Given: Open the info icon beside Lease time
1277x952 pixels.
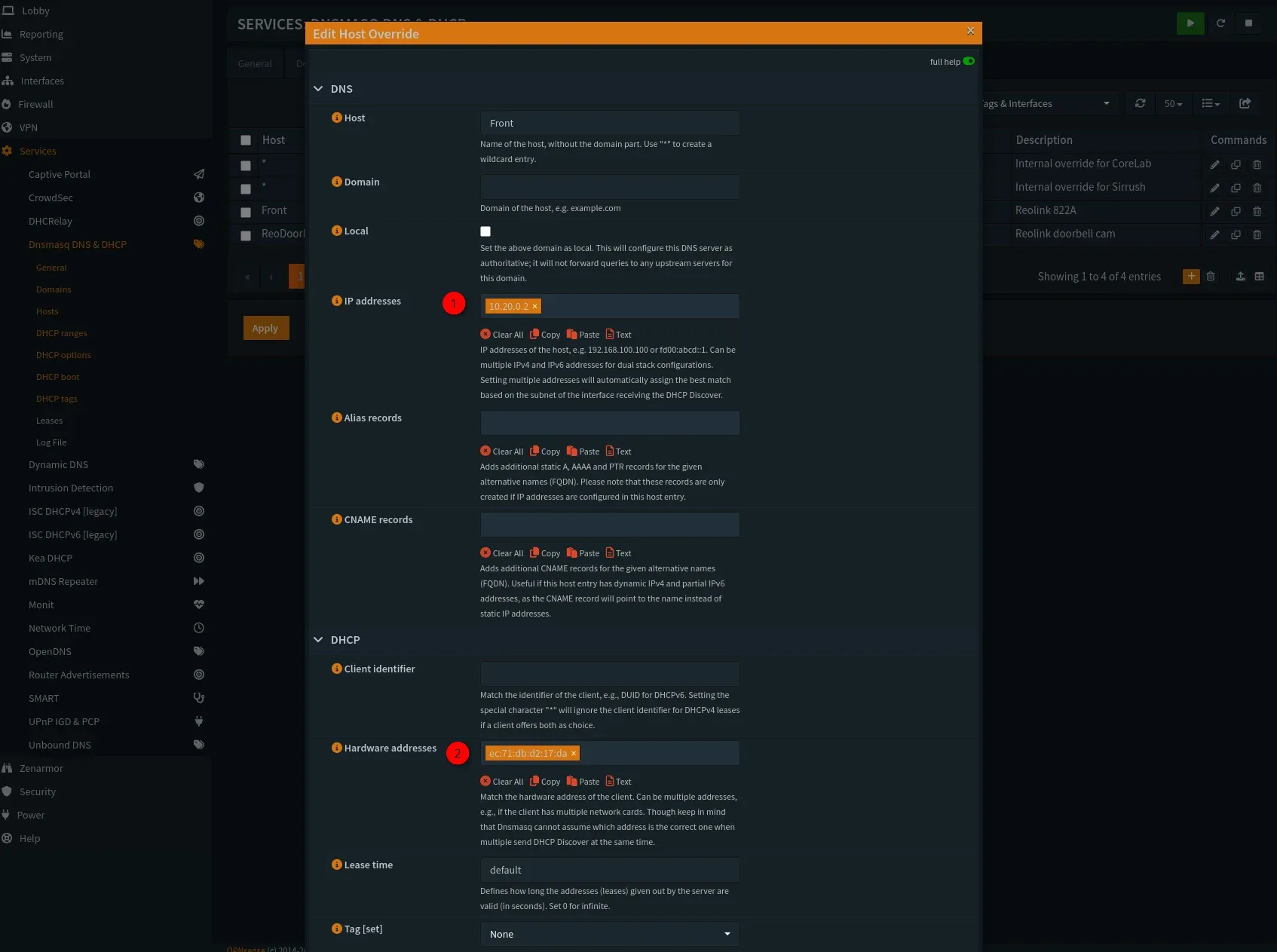Looking at the screenshot, I should click(x=337, y=865).
